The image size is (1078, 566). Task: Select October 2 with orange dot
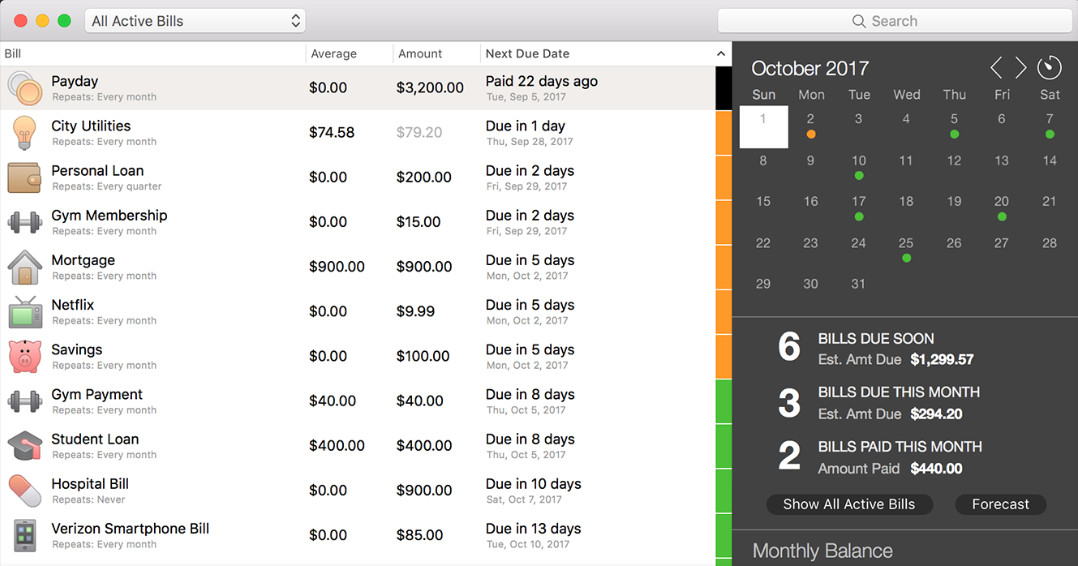[x=811, y=125]
